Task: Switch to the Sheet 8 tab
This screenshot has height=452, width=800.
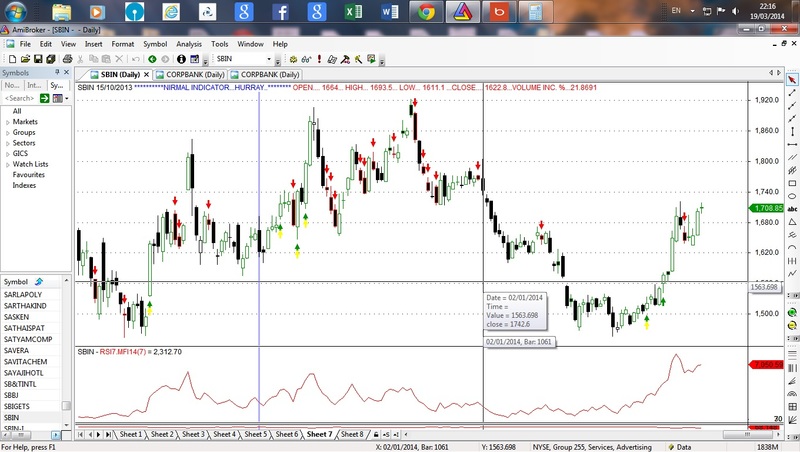Action: pyautogui.click(x=352, y=435)
